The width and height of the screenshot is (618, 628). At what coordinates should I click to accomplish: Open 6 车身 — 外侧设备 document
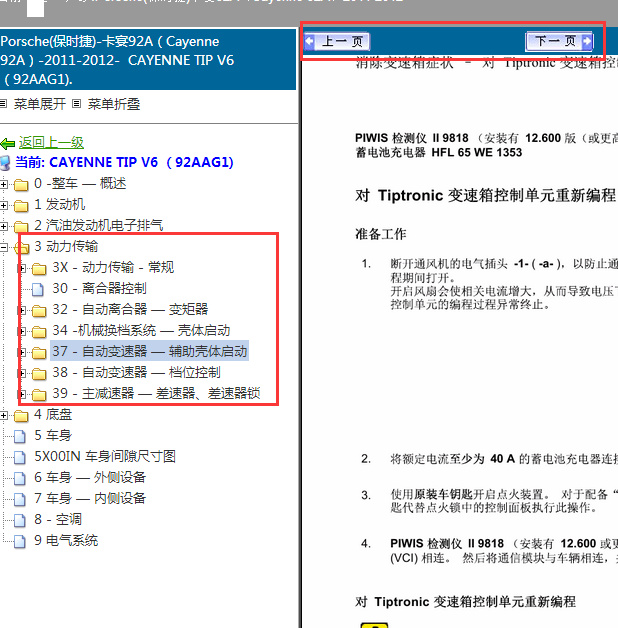(x=90, y=477)
